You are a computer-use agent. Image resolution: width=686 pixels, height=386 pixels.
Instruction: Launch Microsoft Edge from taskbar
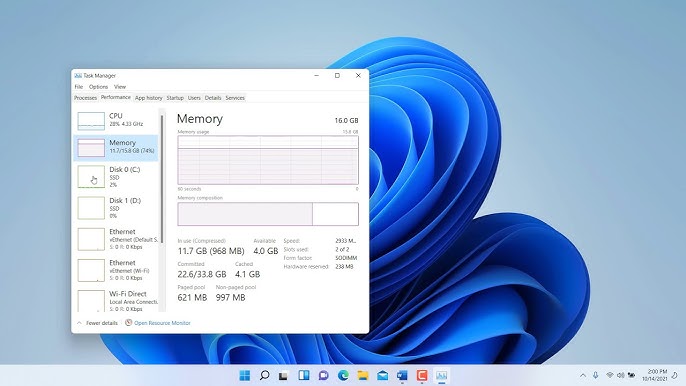coord(343,375)
